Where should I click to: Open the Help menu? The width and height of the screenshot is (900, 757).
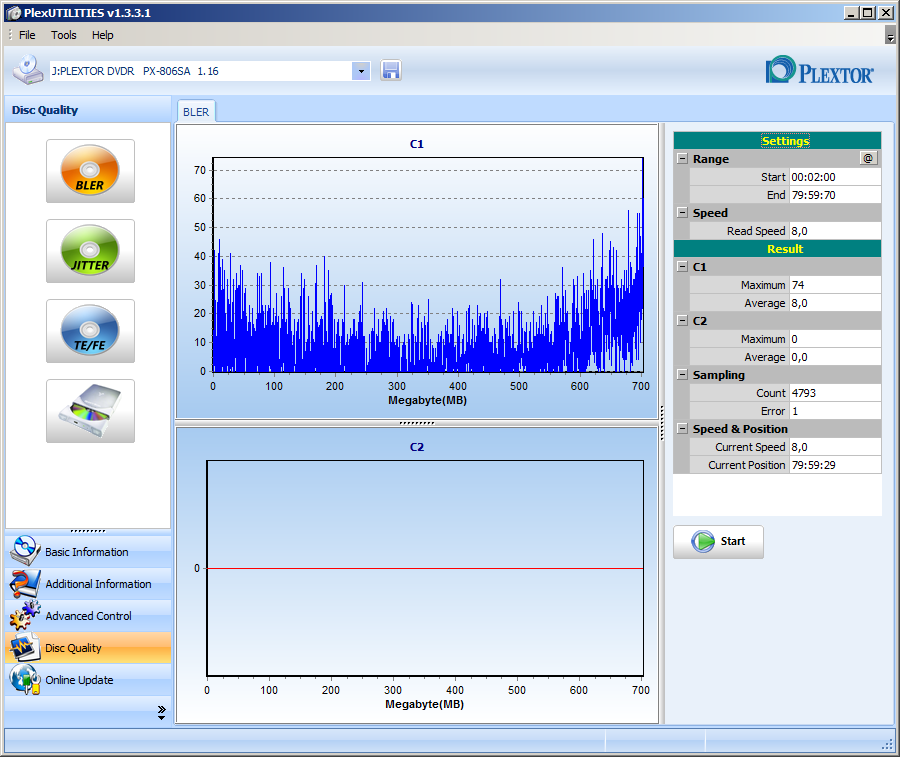coord(103,35)
